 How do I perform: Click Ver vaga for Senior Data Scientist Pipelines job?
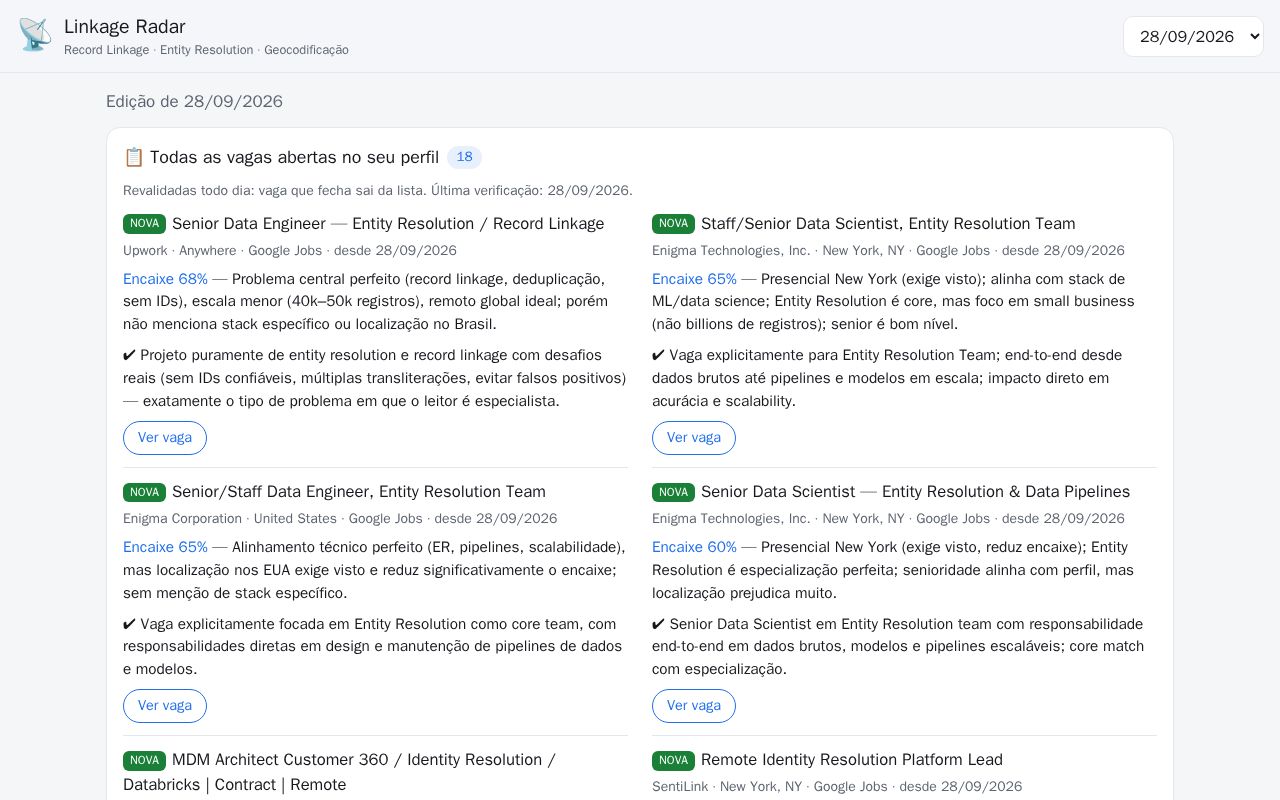point(694,706)
